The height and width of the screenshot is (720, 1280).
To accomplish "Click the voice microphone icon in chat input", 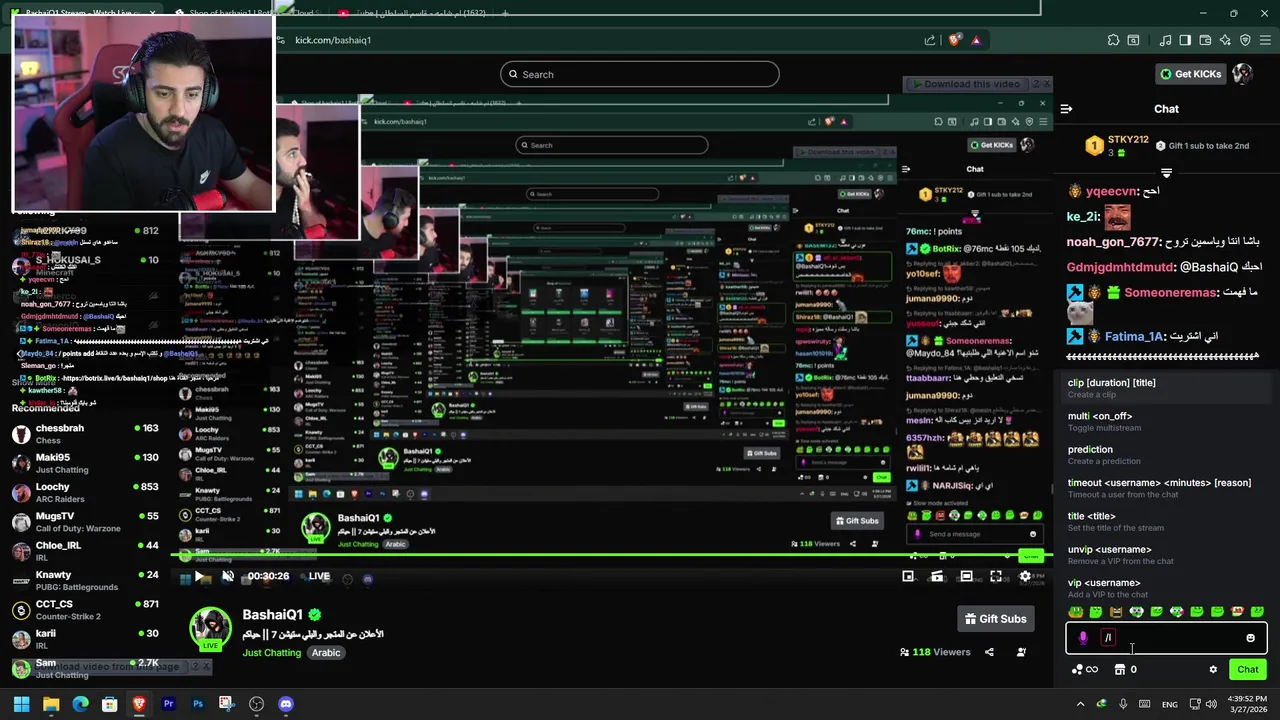I will [x=1083, y=637].
